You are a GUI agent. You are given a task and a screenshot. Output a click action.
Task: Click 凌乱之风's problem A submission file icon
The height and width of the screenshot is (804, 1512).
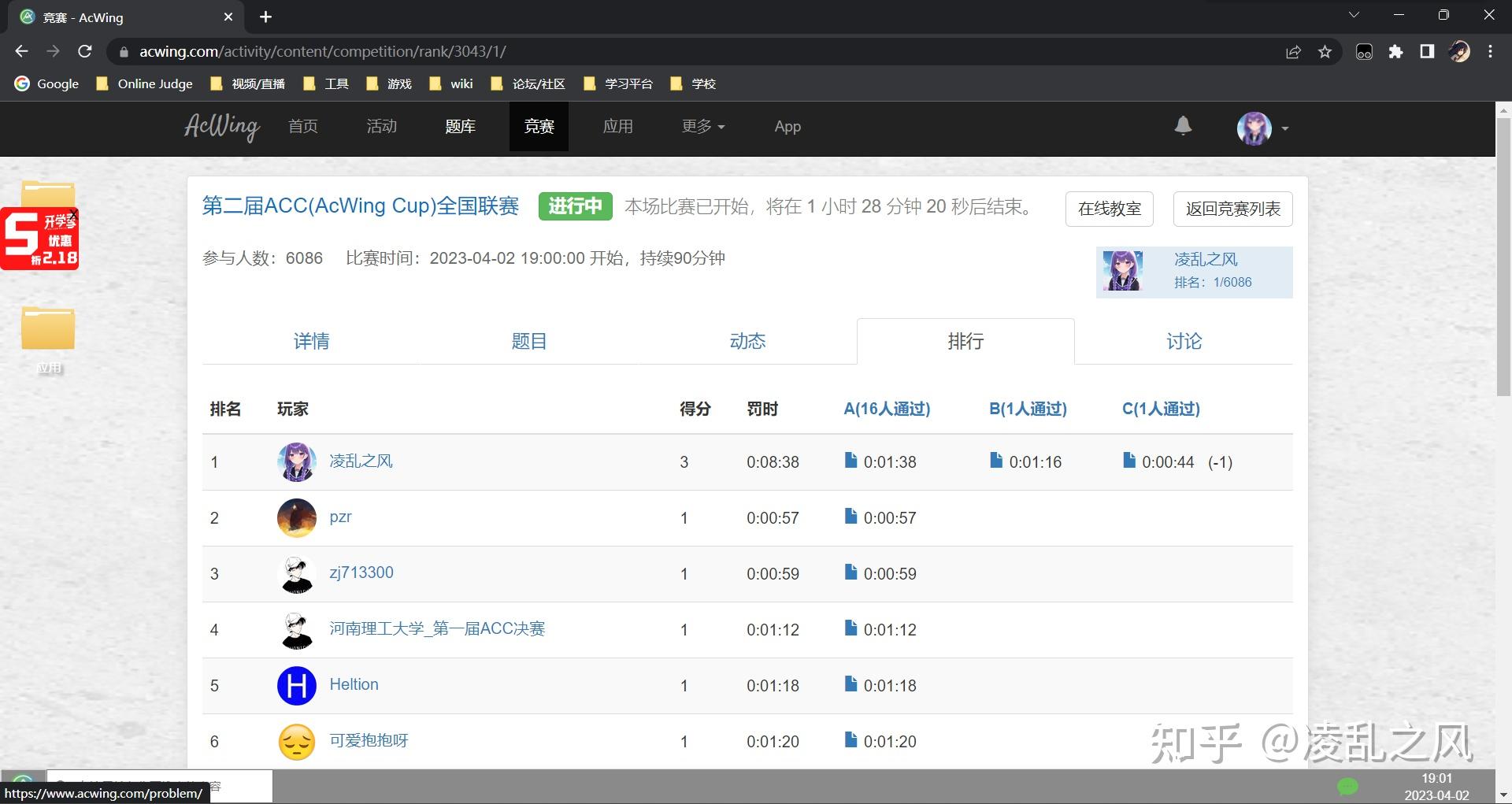[x=850, y=461]
